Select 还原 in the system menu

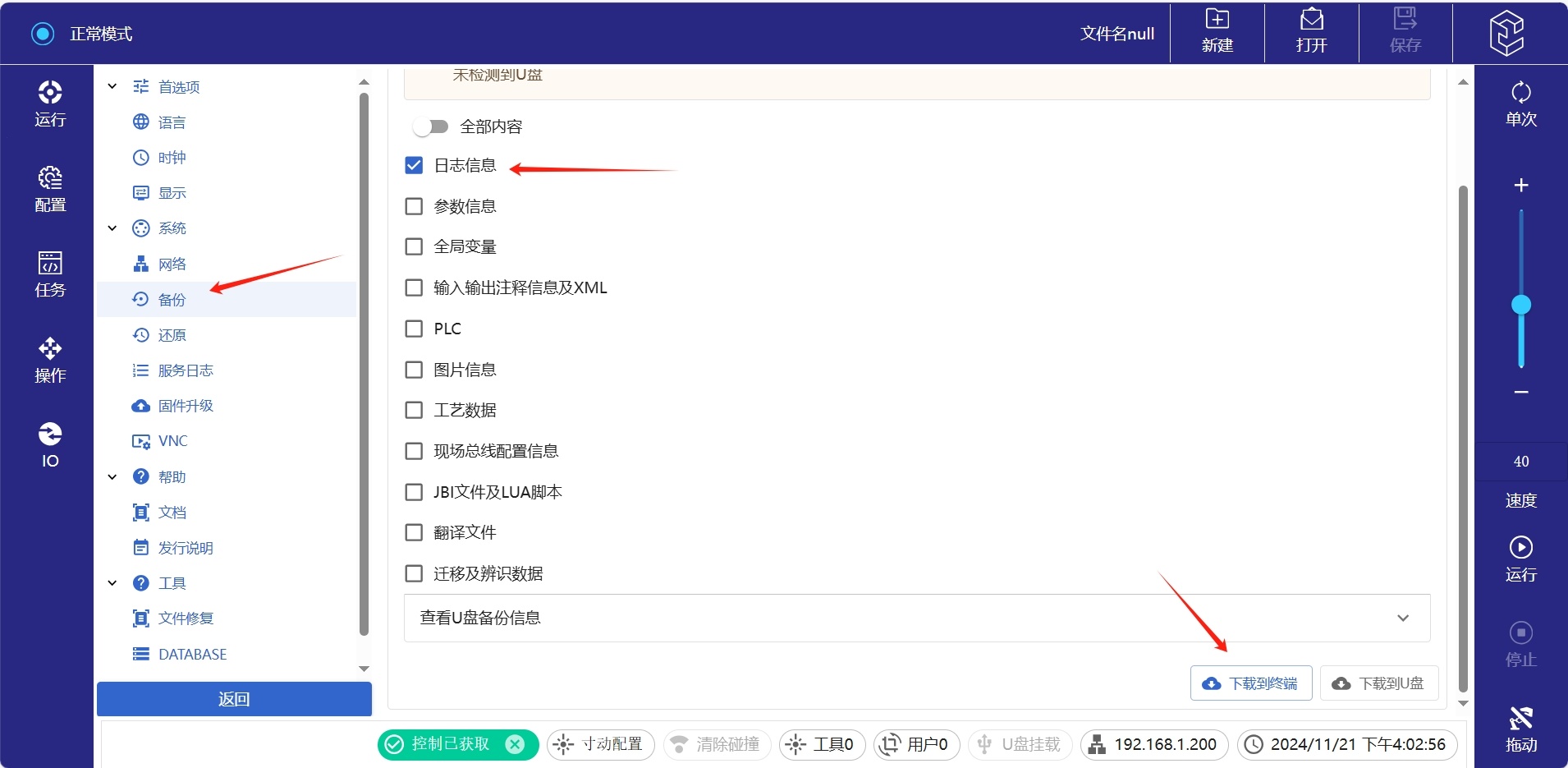[x=172, y=335]
